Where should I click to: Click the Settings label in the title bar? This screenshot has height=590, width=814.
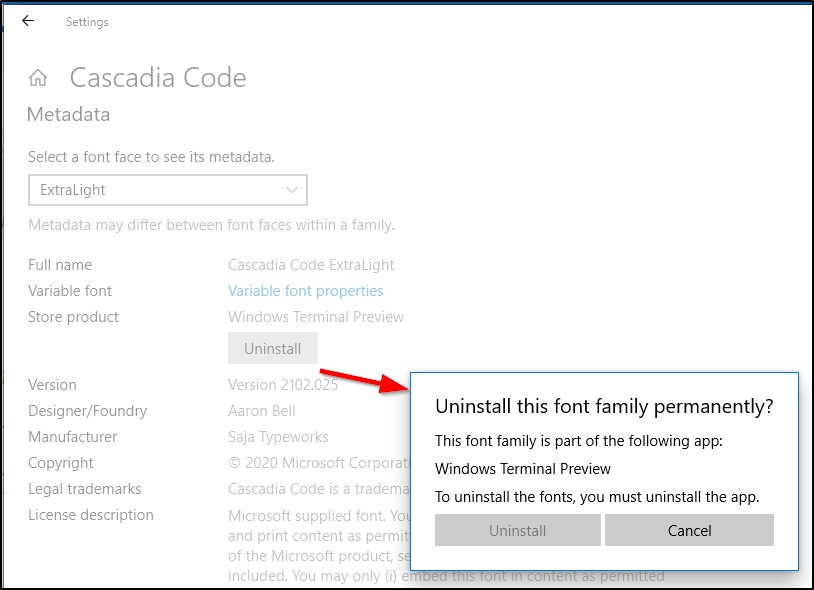click(x=87, y=21)
